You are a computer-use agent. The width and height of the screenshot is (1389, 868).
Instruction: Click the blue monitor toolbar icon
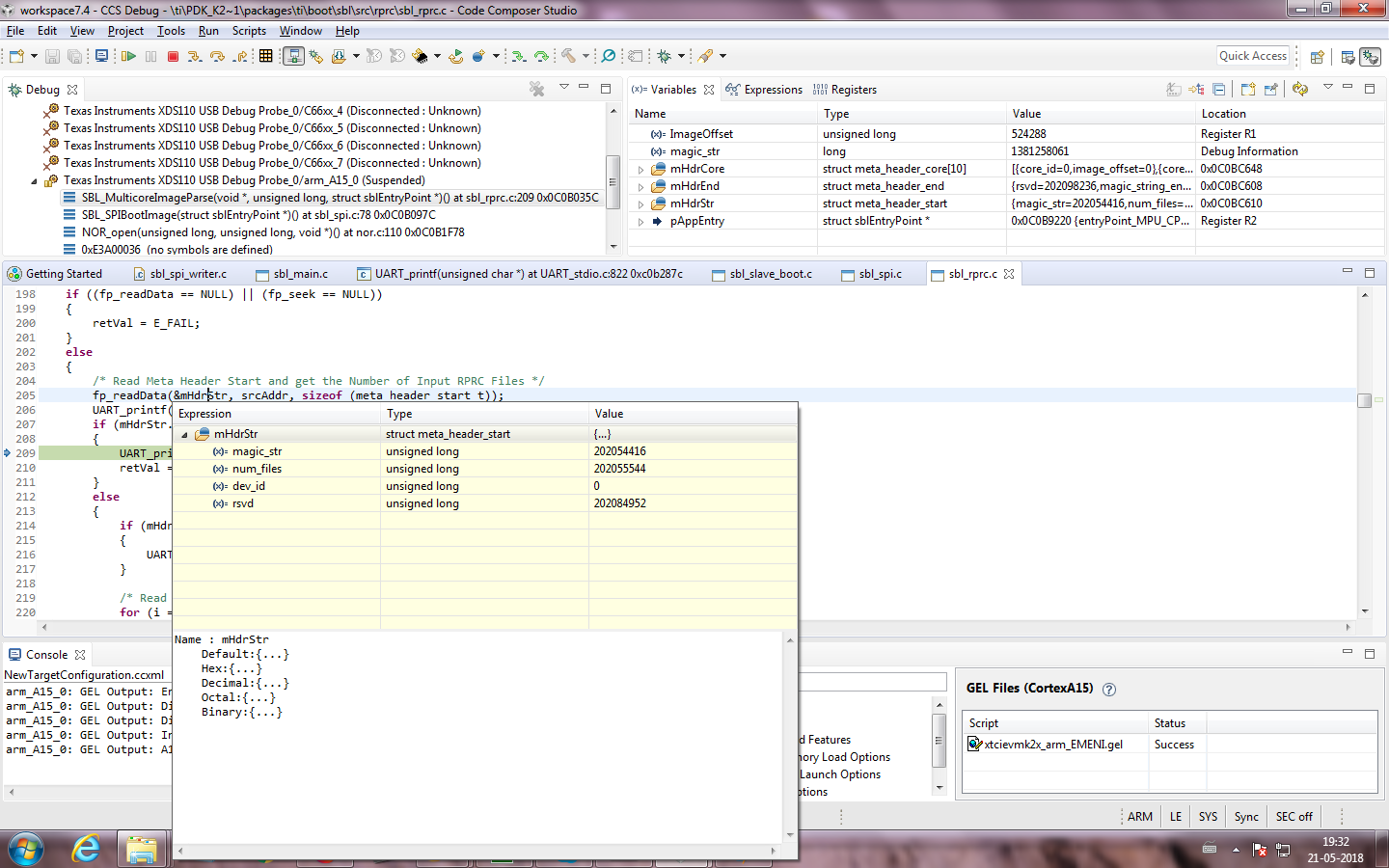tap(101, 56)
